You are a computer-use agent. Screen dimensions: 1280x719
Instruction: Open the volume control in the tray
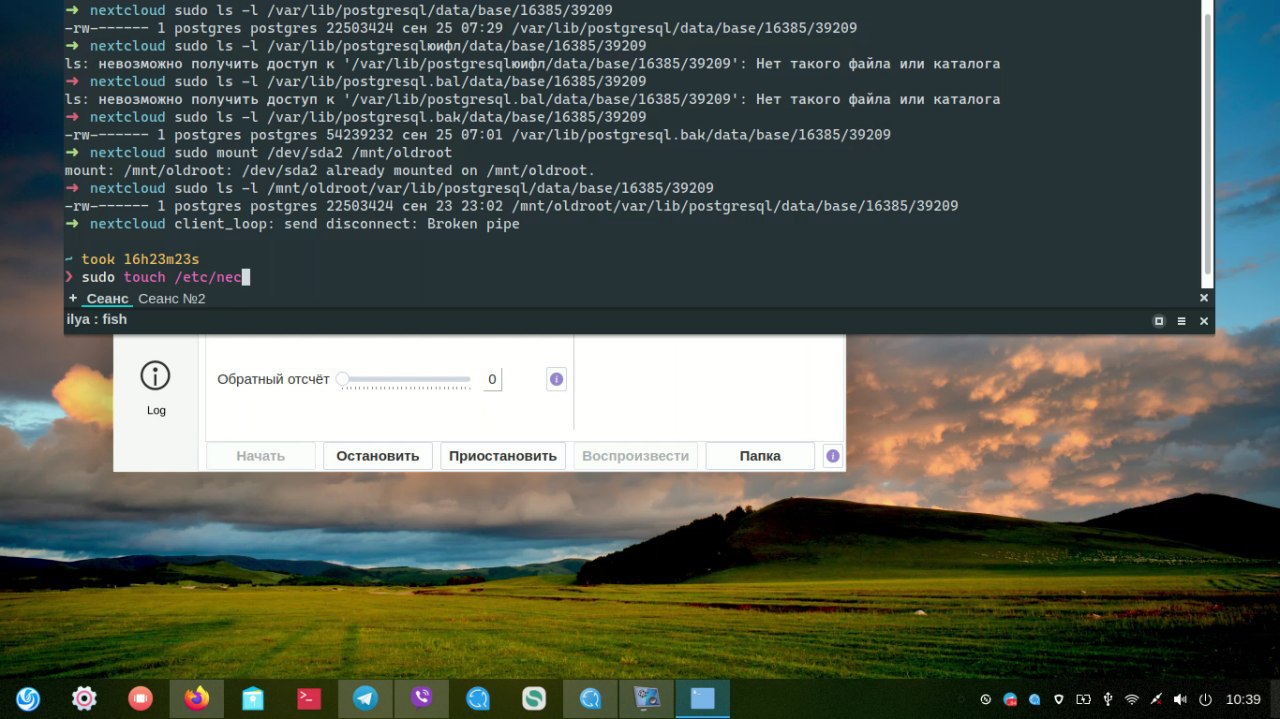[1180, 700]
